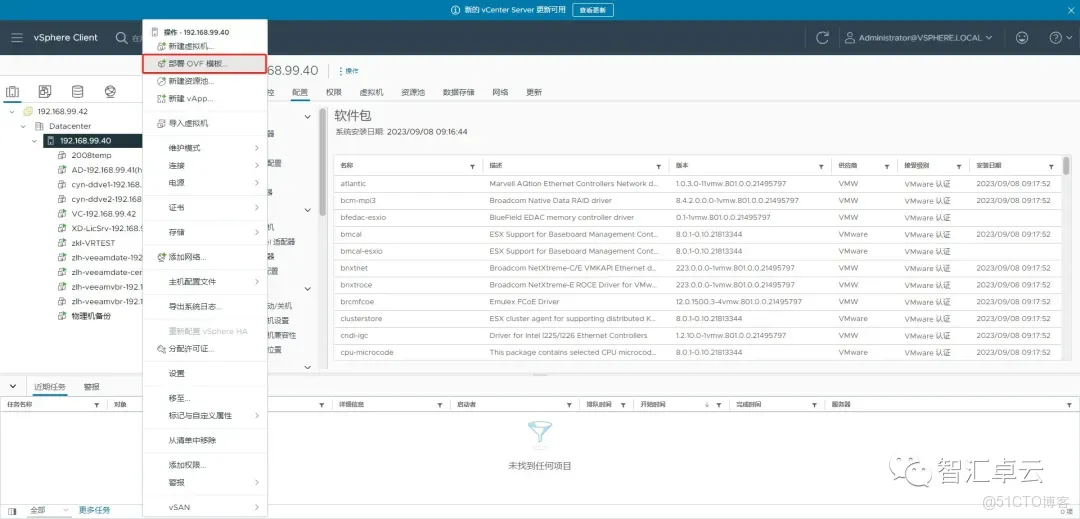
Task: Click the 新建虚拟机 icon in context menu
Action: pyautogui.click(x=161, y=46)
